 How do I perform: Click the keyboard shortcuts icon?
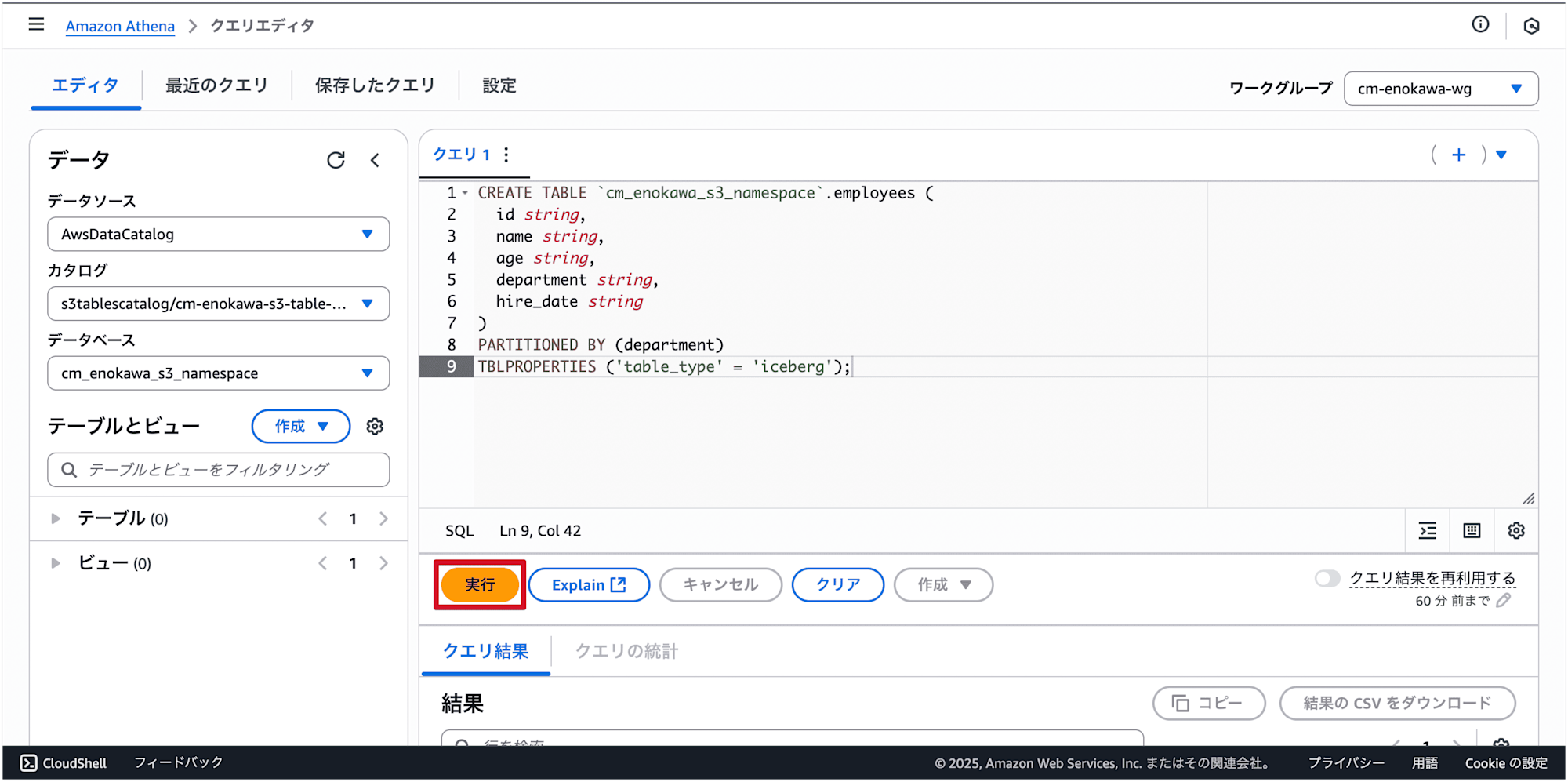1472,531
